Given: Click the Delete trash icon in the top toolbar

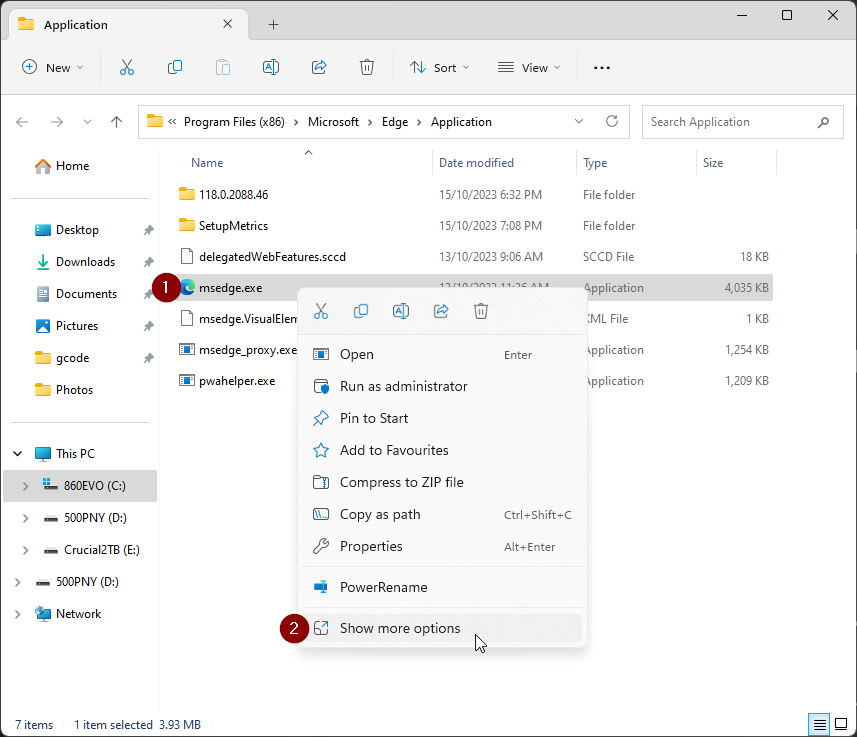Looking at the screenshot, I should (x=367, y=67).
